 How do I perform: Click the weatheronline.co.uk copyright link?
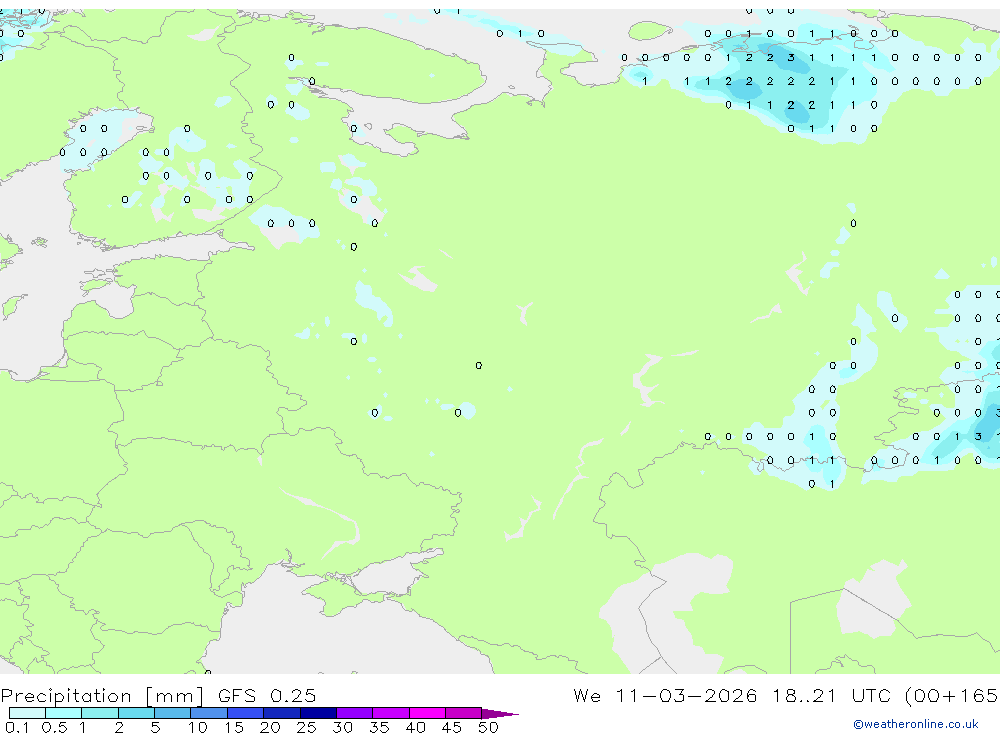point(915,724)
